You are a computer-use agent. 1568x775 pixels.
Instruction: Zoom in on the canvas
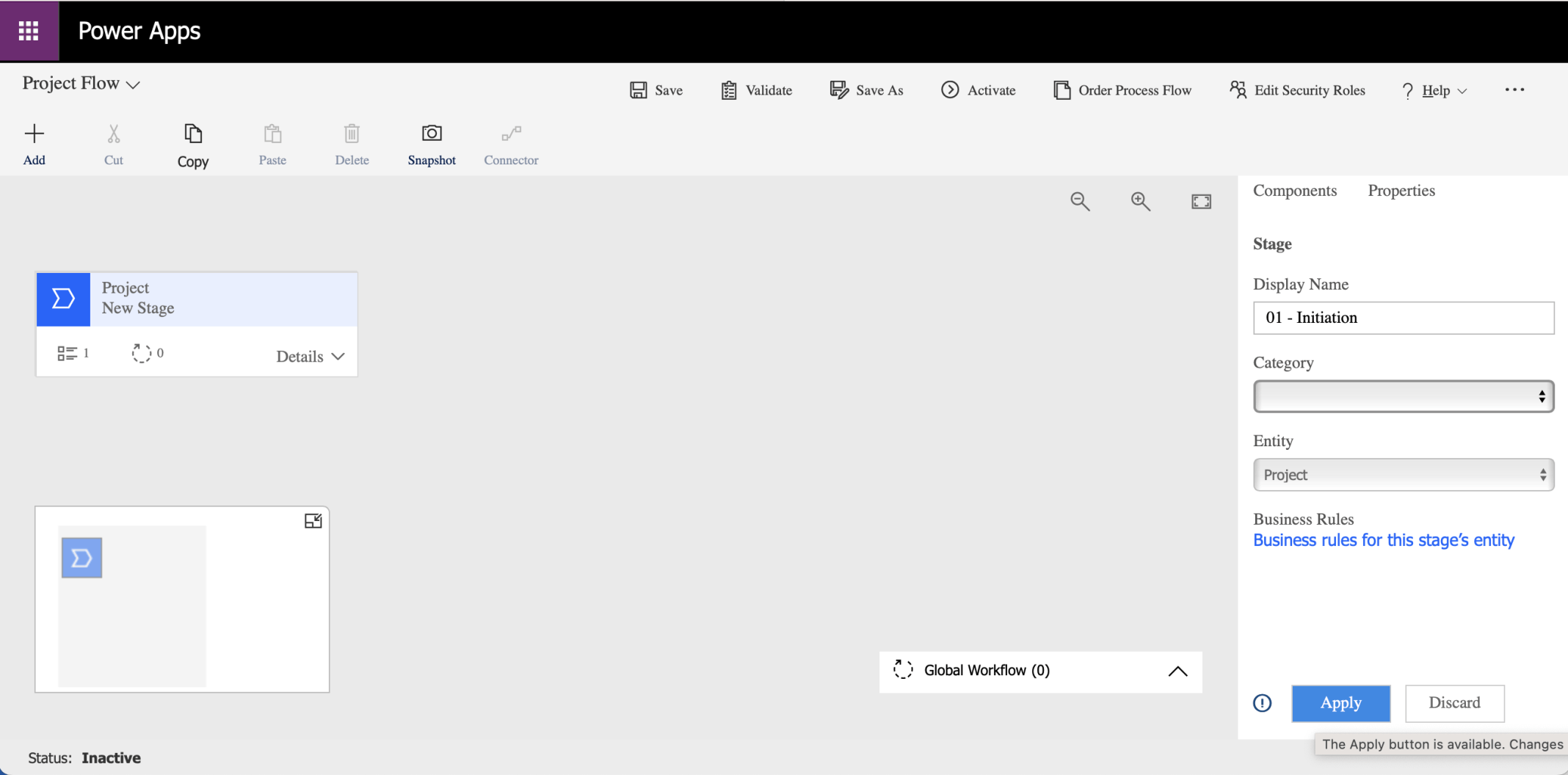click(1140, 201)
